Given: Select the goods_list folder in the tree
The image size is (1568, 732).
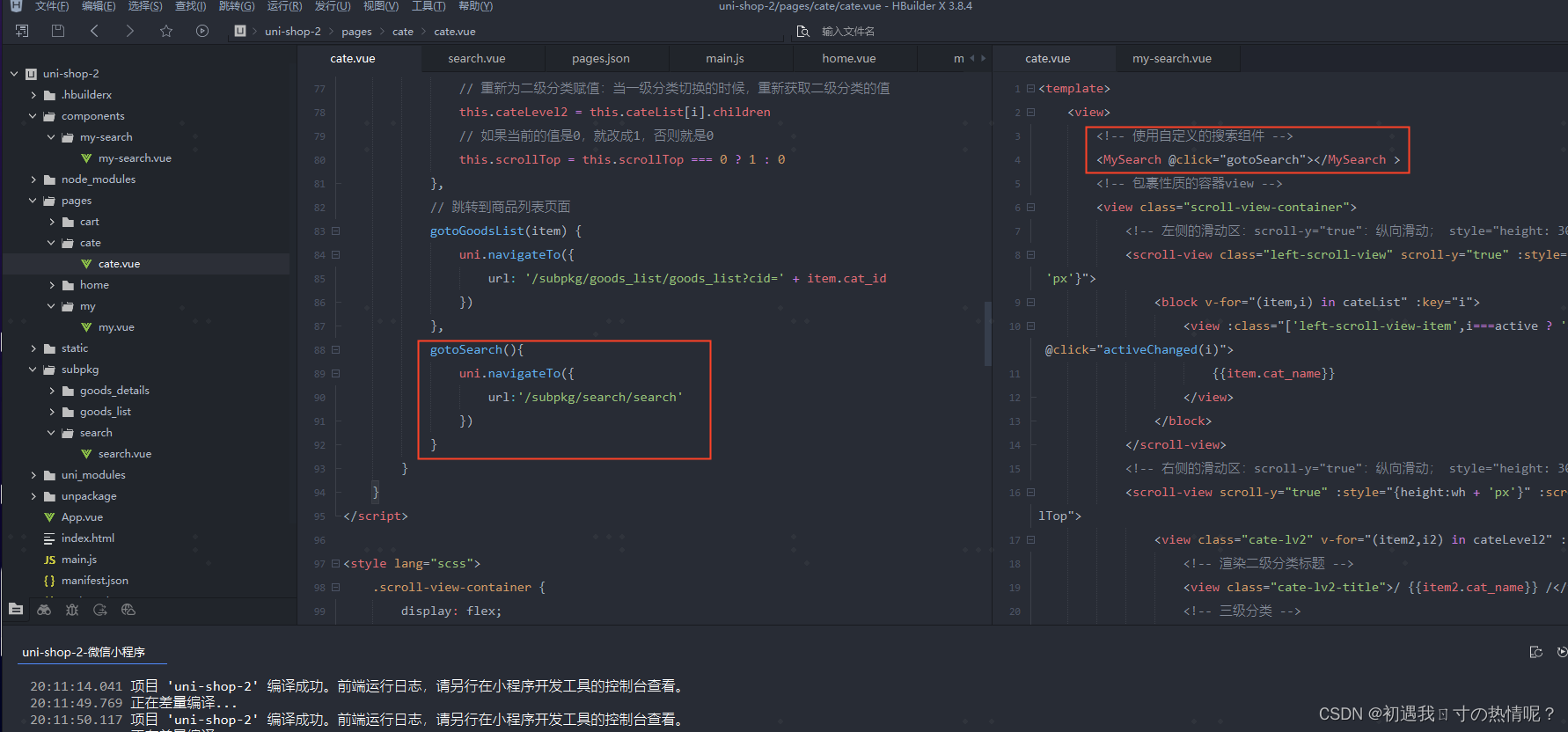Looking at the screenshot, I should [x=106, y=412].
